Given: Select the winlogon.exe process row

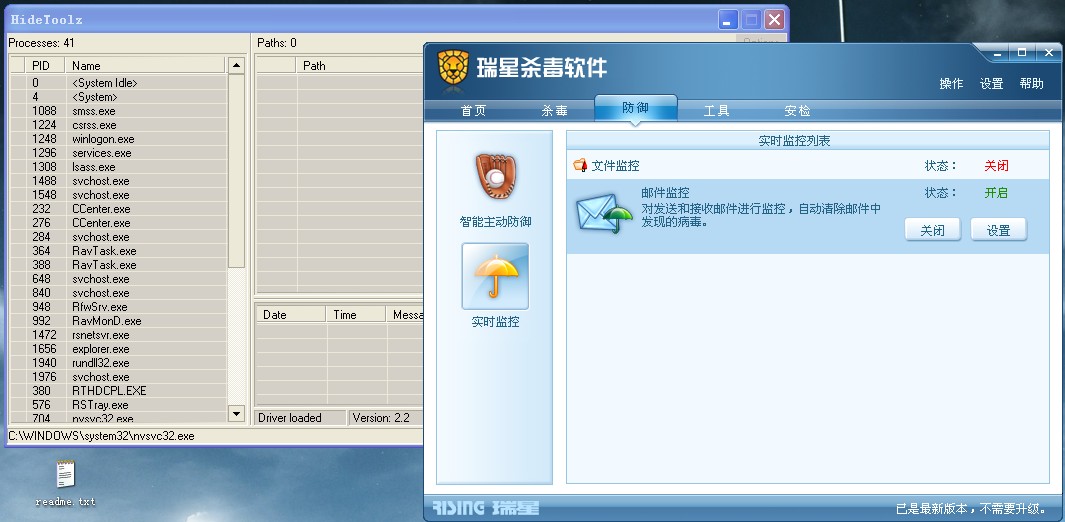Looking at the screenshot, I should pyautogui.click(x=118, y=138).
